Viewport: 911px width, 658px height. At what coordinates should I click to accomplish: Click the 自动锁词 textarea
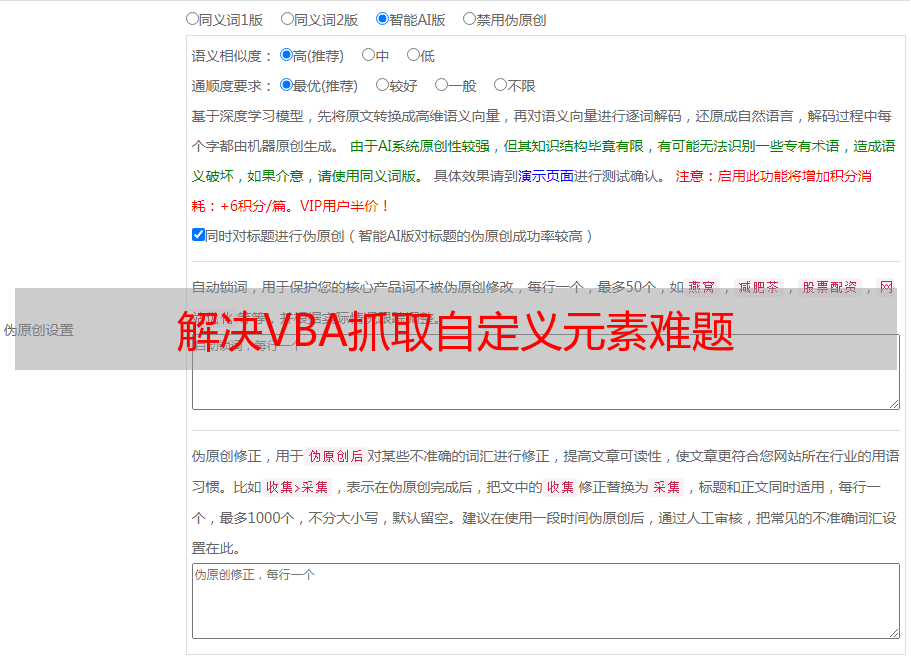546,372
